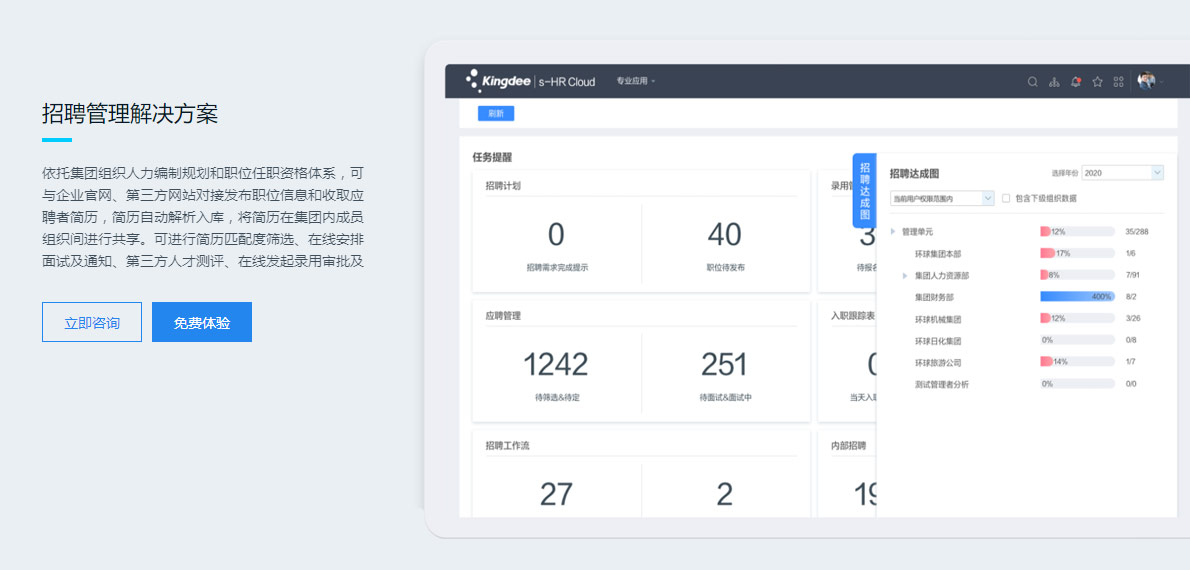Expand the 集团人力资源部 tree node
The height and width of the screenshot is (570, 1190).
[905, 276]
